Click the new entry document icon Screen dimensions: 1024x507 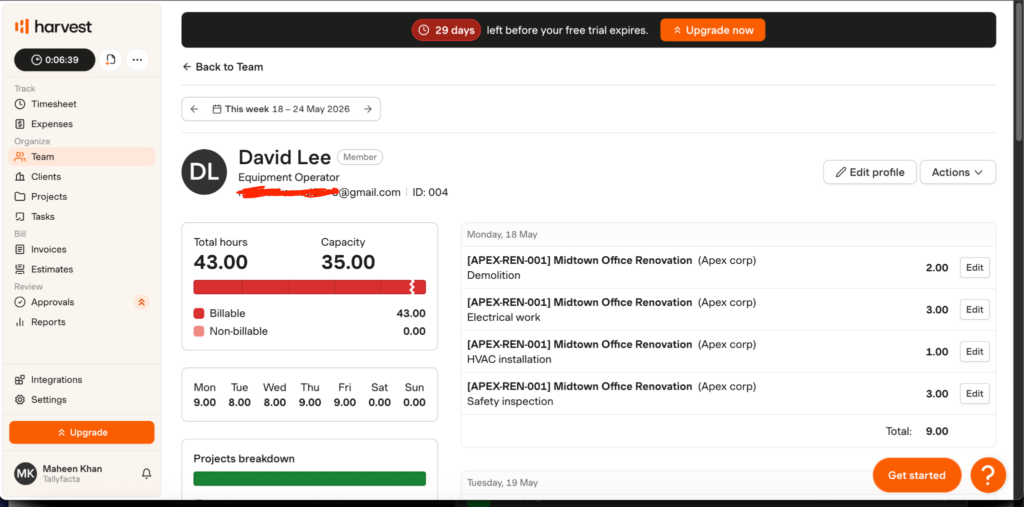111,60
